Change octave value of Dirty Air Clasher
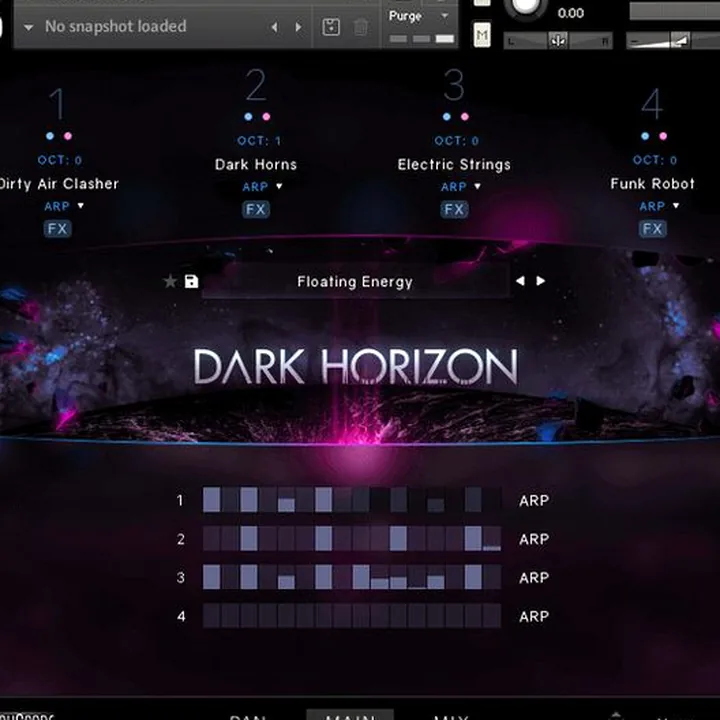Screen dimensions: 720x720 point(60,160)
